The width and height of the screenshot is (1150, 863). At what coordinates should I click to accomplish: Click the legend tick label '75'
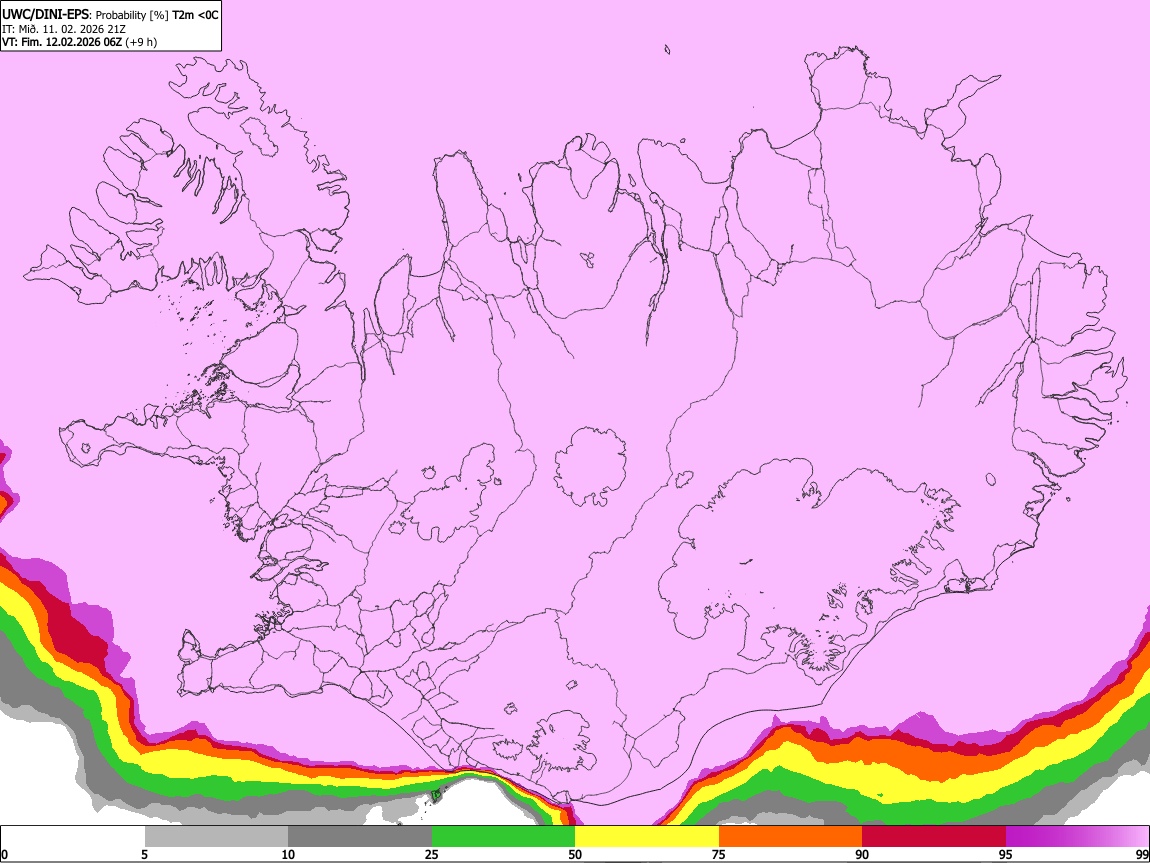tap(719, 854)
